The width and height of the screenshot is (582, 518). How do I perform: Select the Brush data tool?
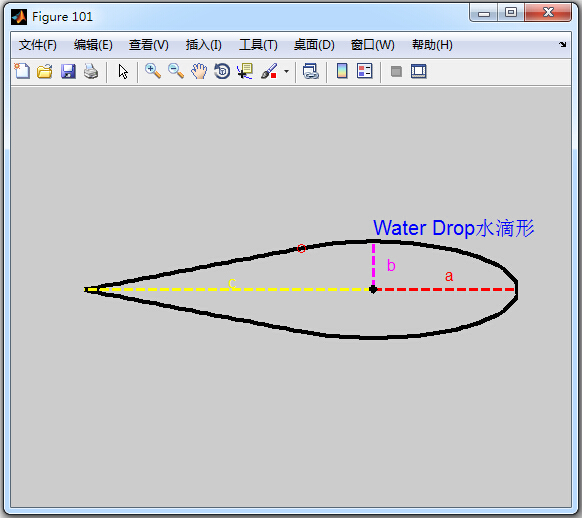point(269,71)
